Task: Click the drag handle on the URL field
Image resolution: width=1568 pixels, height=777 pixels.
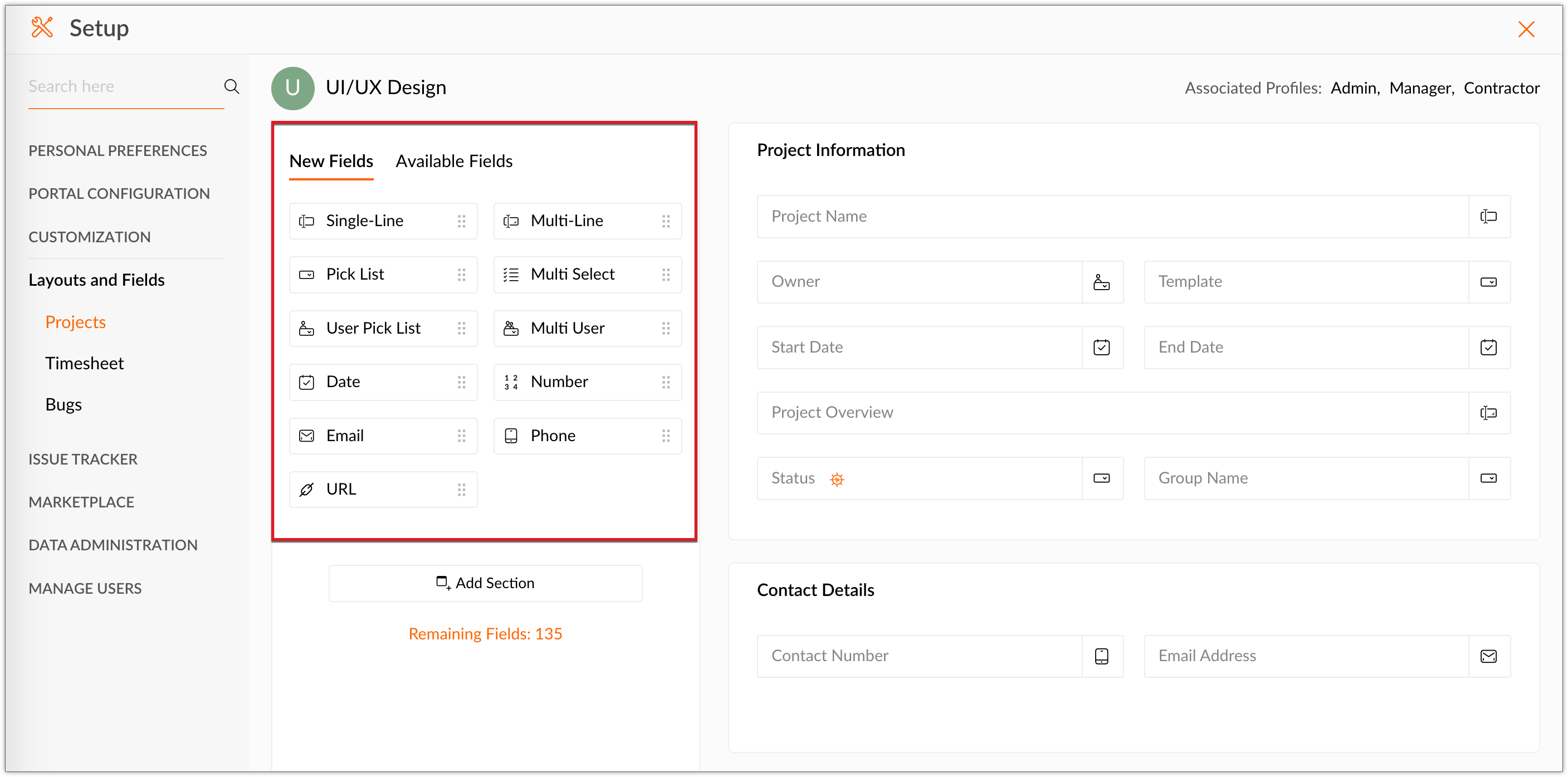Action: pyautogui.click(x=461, y=489)
